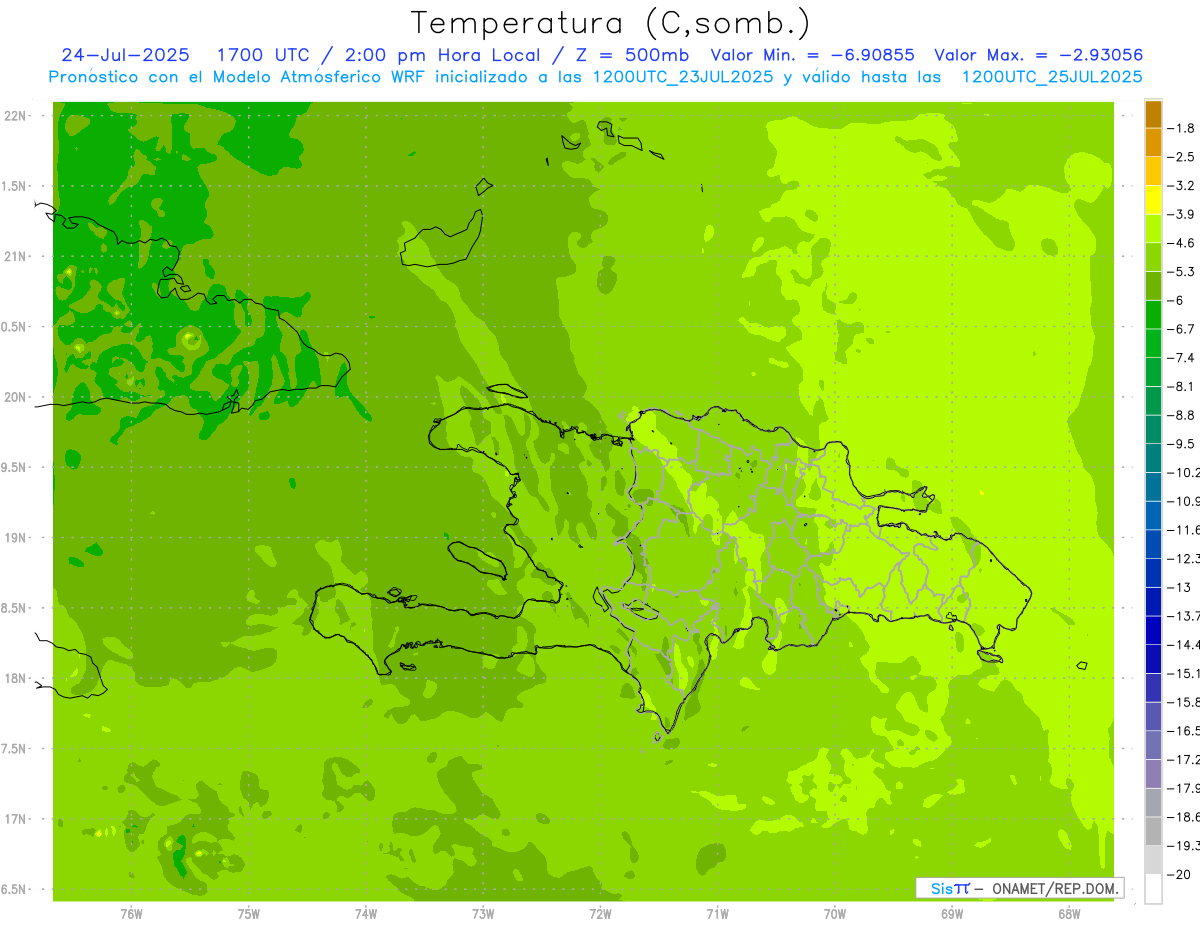
Task: Click the '68W' longitude axis label
Action: 1069,914
